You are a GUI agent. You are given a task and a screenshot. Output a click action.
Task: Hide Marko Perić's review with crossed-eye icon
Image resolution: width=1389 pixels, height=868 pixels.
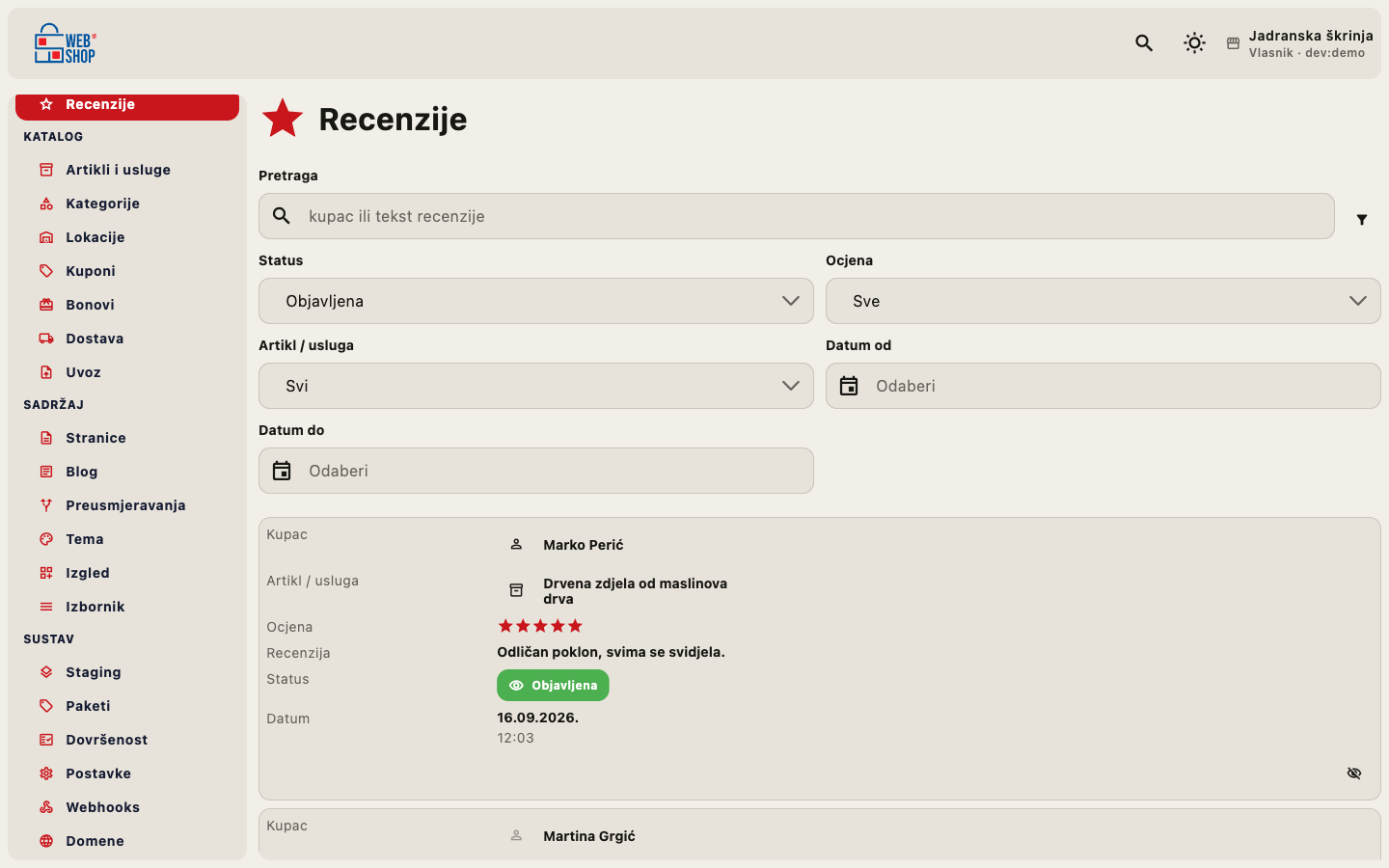pos(1354,773)
